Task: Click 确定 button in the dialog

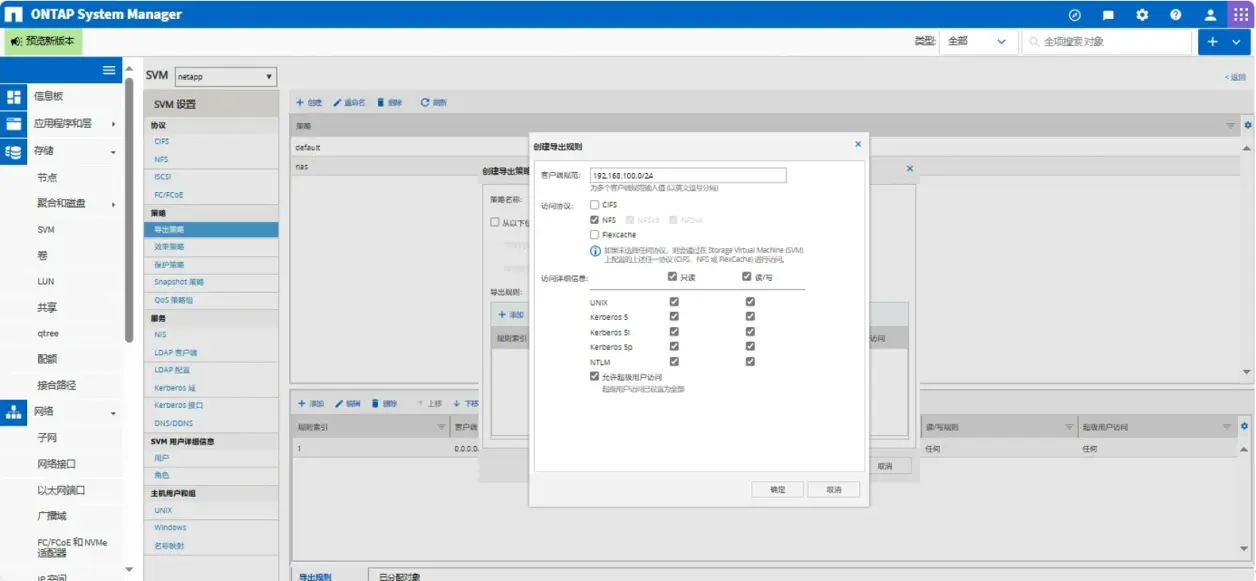Action: tap(777, 490)
